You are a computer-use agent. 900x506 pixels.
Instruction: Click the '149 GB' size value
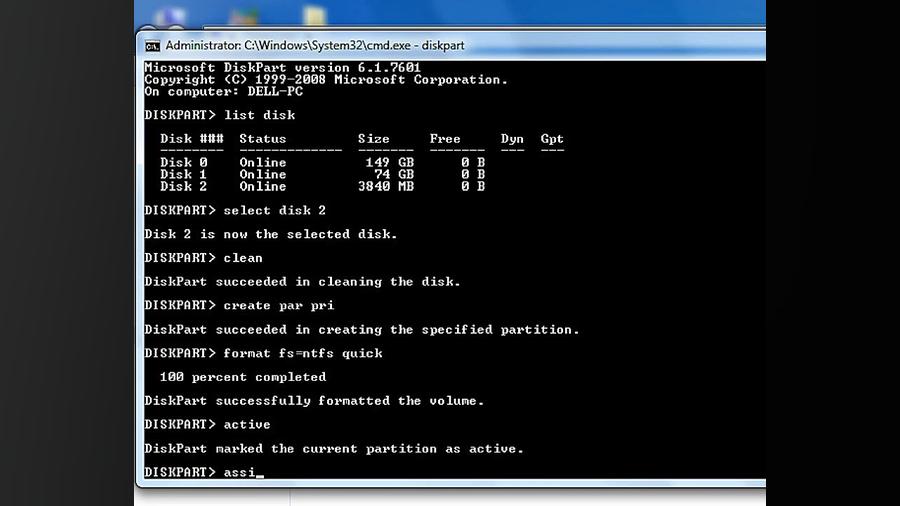(390, 163)
